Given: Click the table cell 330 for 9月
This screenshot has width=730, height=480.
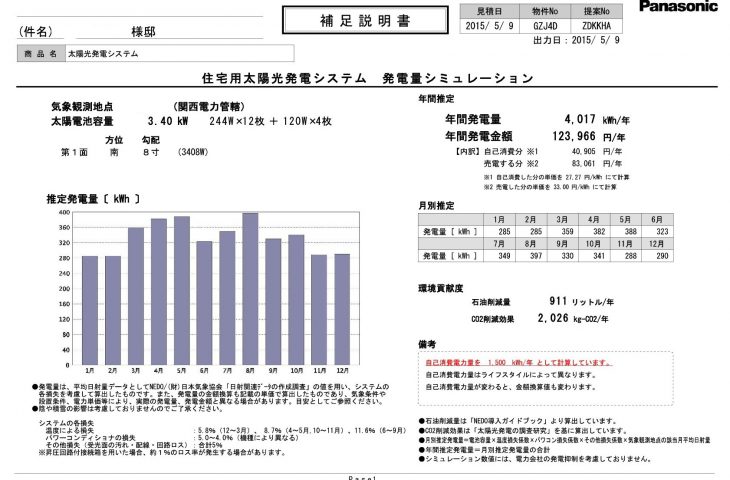Looking at the screenshot, I should tap(563, 256).
